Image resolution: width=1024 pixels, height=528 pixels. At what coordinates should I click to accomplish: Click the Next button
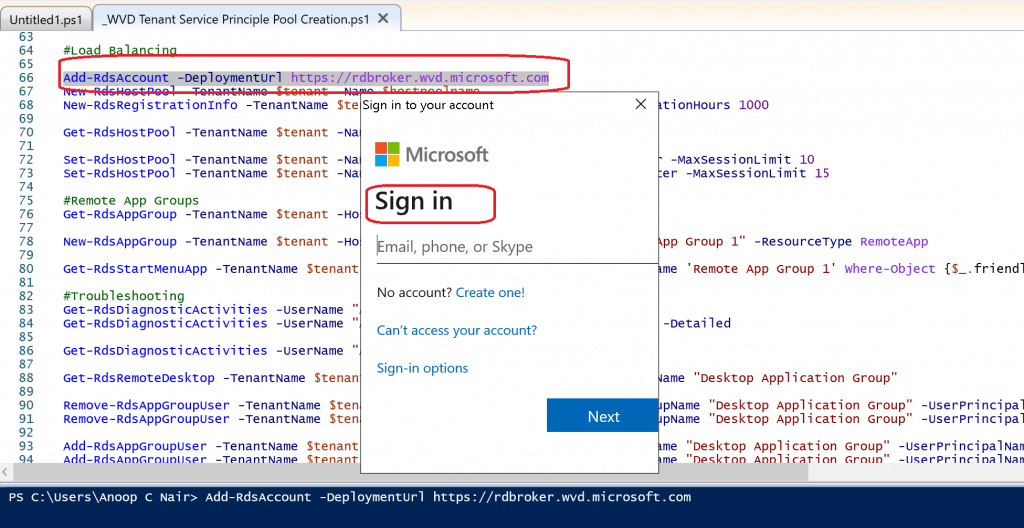[x=602, y=416]
